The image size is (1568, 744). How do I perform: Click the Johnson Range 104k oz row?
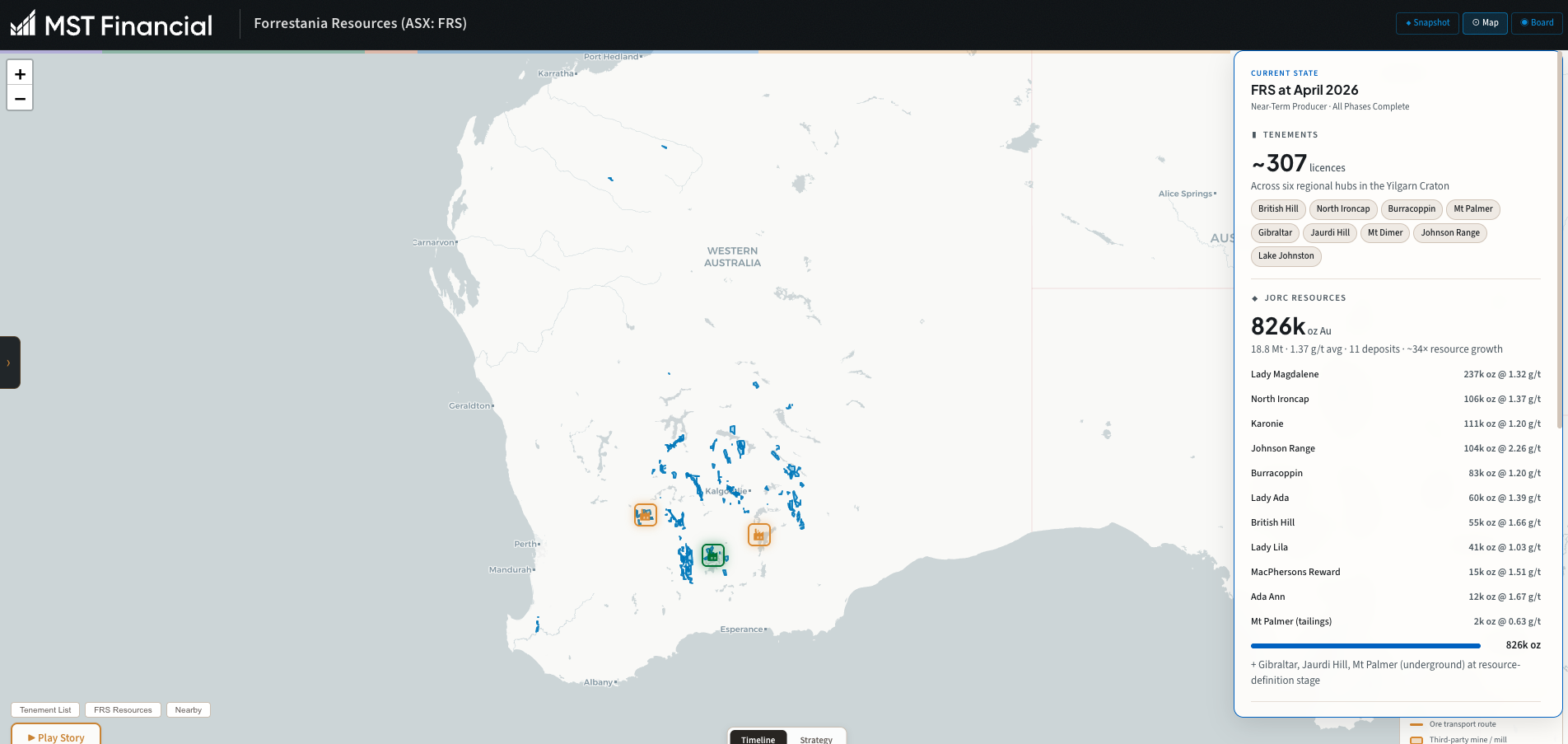(x=1396, y=448)
